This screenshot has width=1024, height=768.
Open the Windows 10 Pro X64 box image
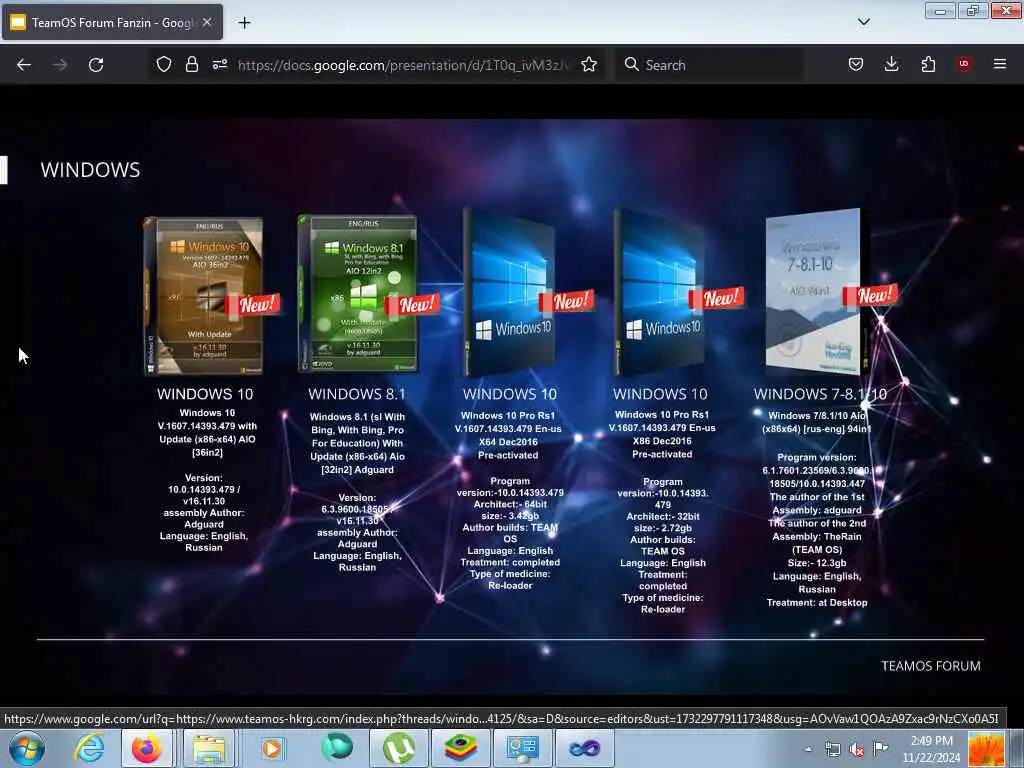(509, 292)
